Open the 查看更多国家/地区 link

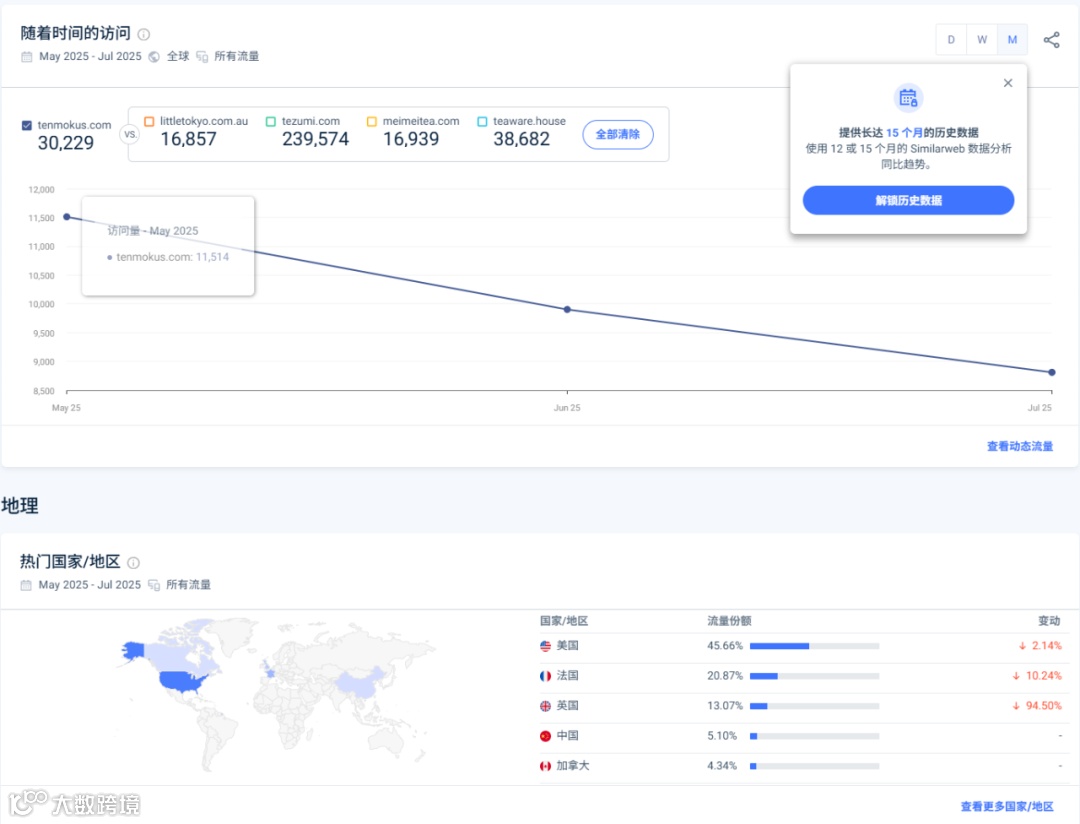[x=1007, y=807]
